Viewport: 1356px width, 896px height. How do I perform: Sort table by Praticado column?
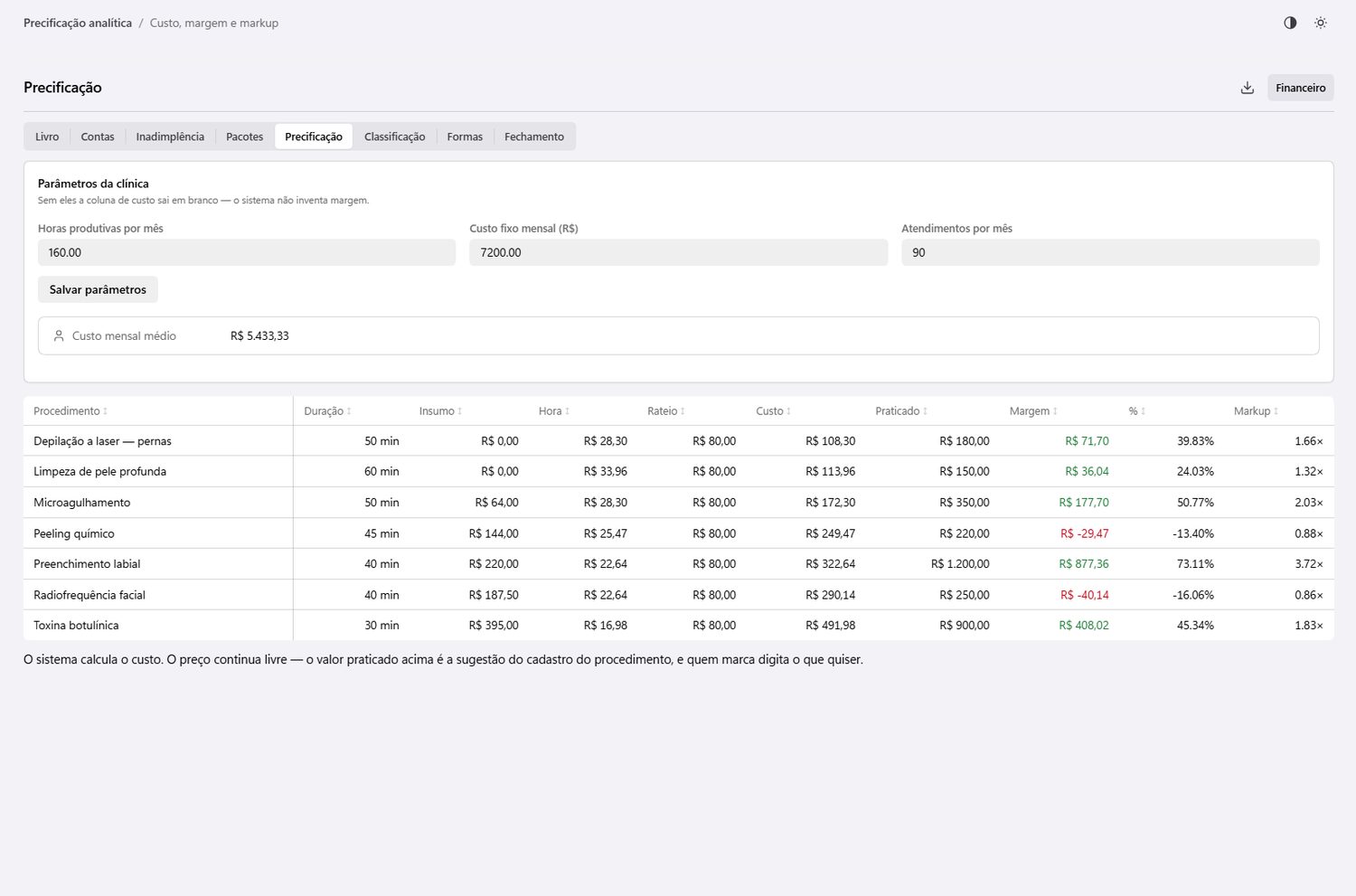point(901,411)
